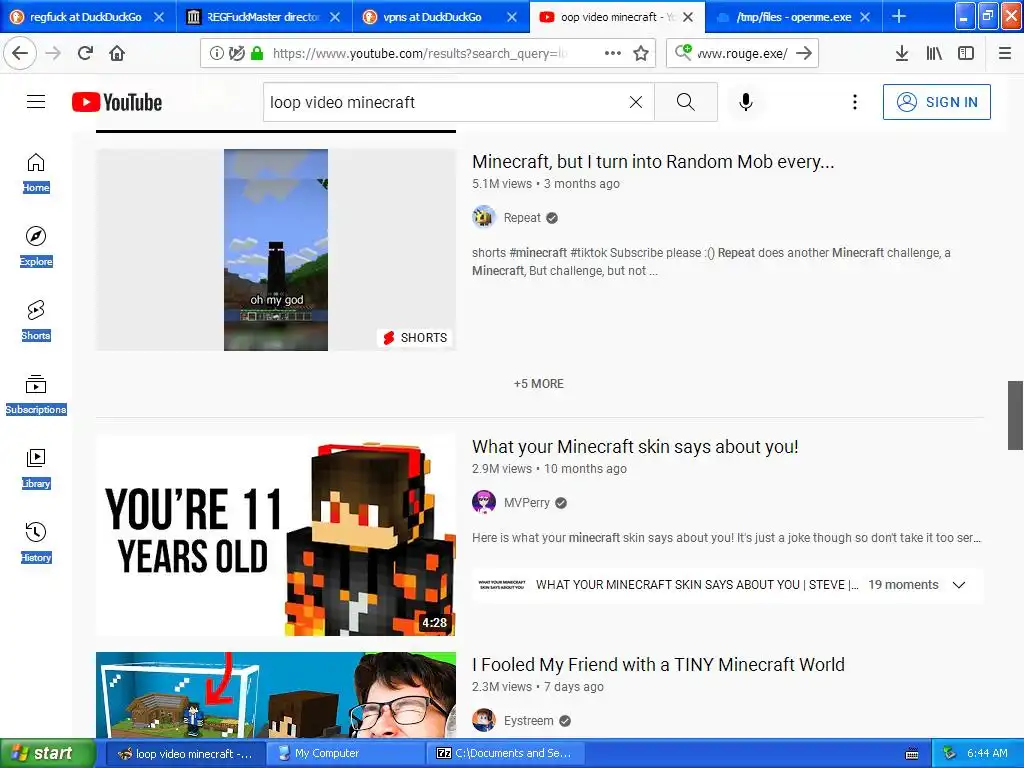This screenshot has width=1024, height=768.
Task: Click the keyboard icon in system tray
Action: (912, 754)
